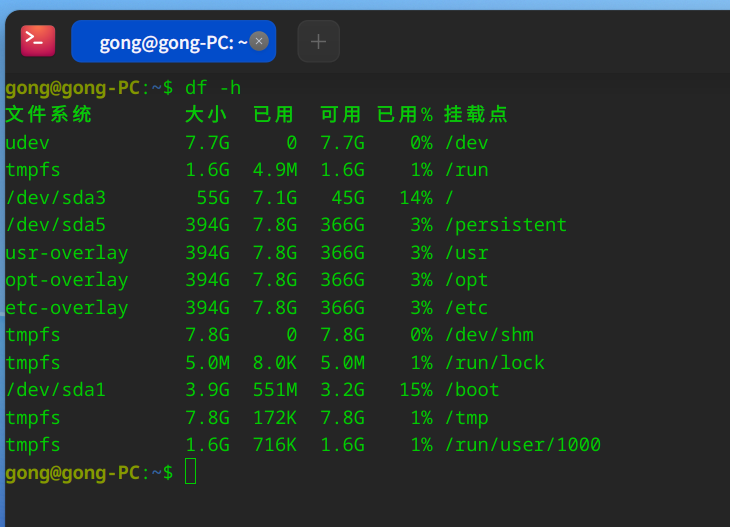Image resolution: width=730 pixels, height=527 pixels.
Task: Click the 大小 column header
Action: (206, 115)
